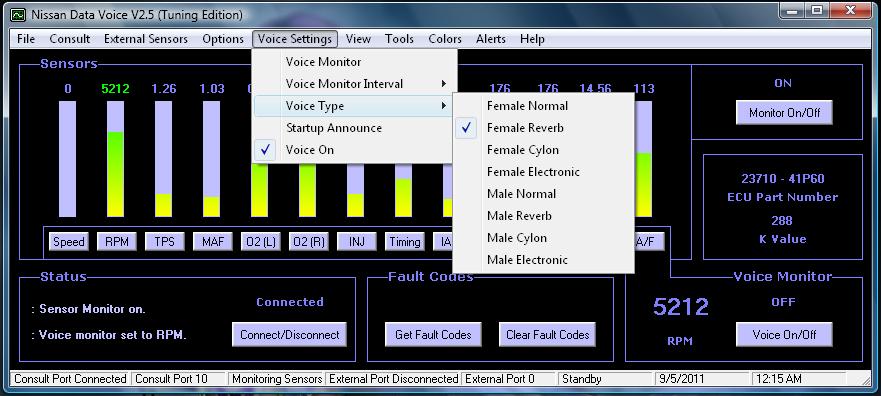Click External Port Disconnected status cell
881x396 pixels.
pos(393,379)
